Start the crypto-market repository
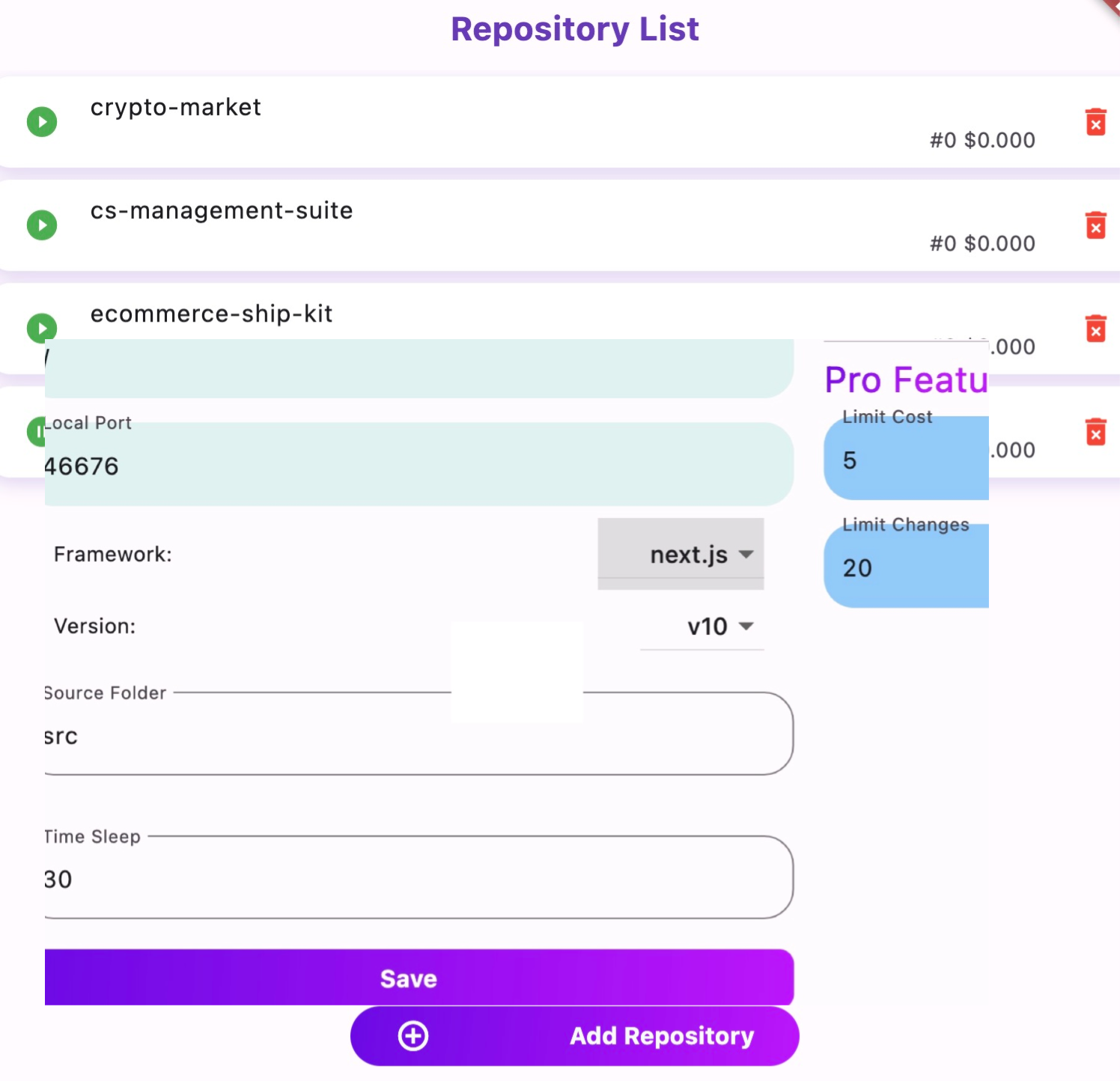Image resolution: width=1120 pixels, height=1081 pixels. (42, 122)
